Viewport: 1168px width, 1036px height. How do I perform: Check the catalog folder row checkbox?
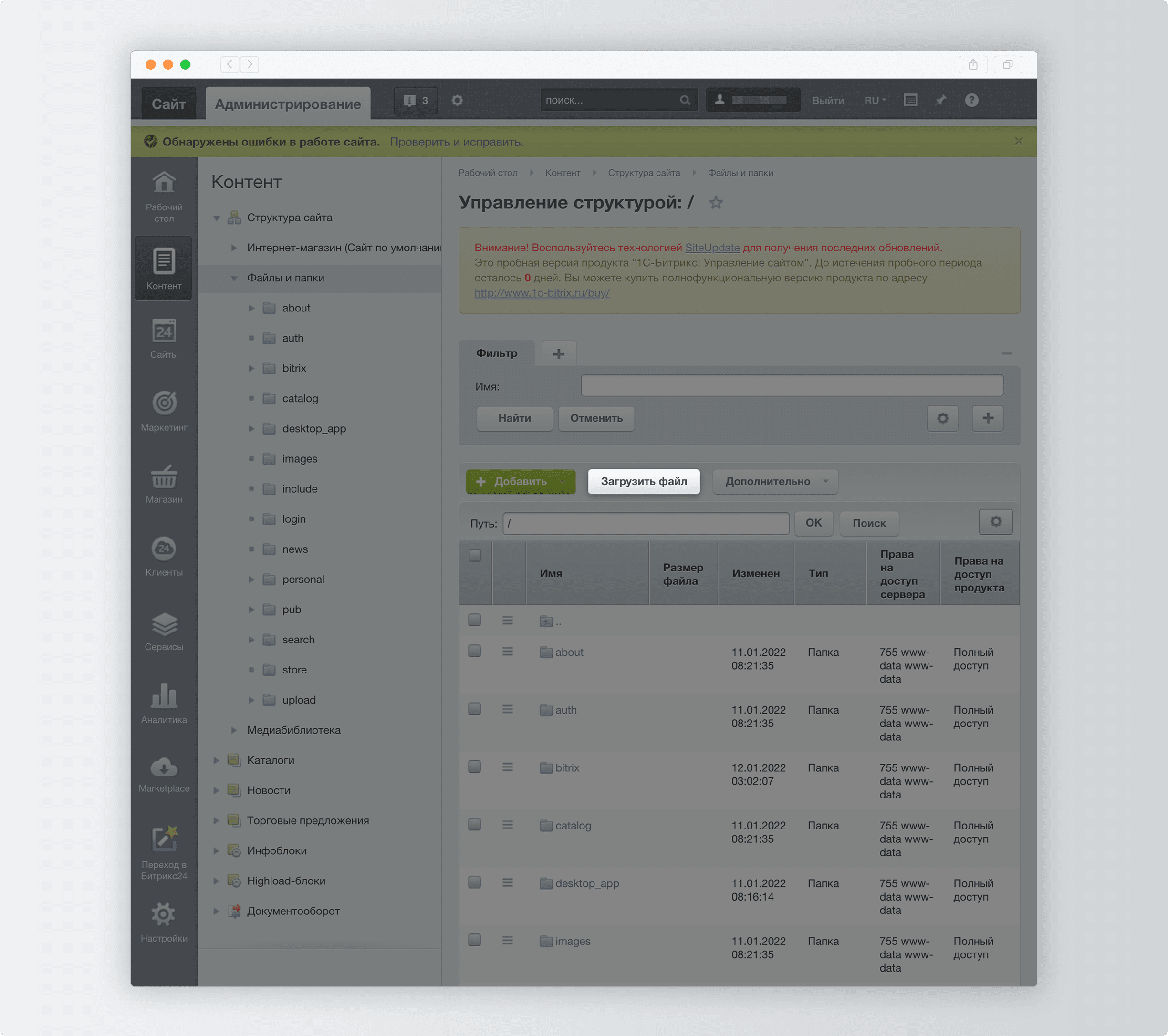click(x=475, y=824)
